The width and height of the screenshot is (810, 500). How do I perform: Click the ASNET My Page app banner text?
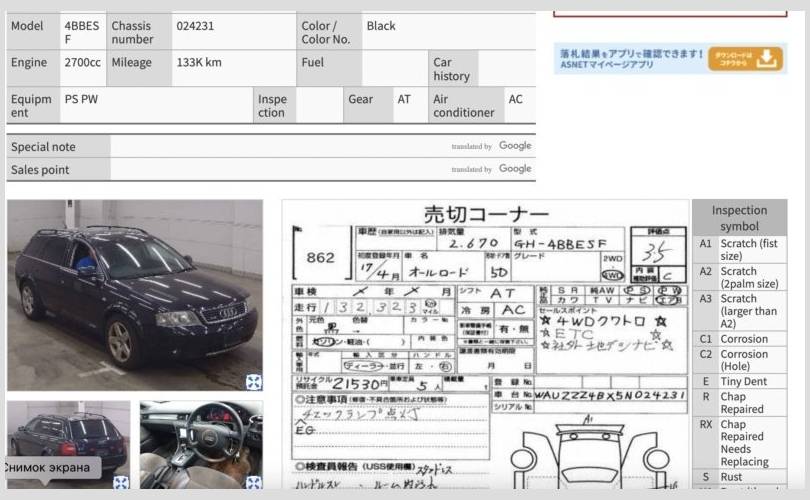pos(630,58)
